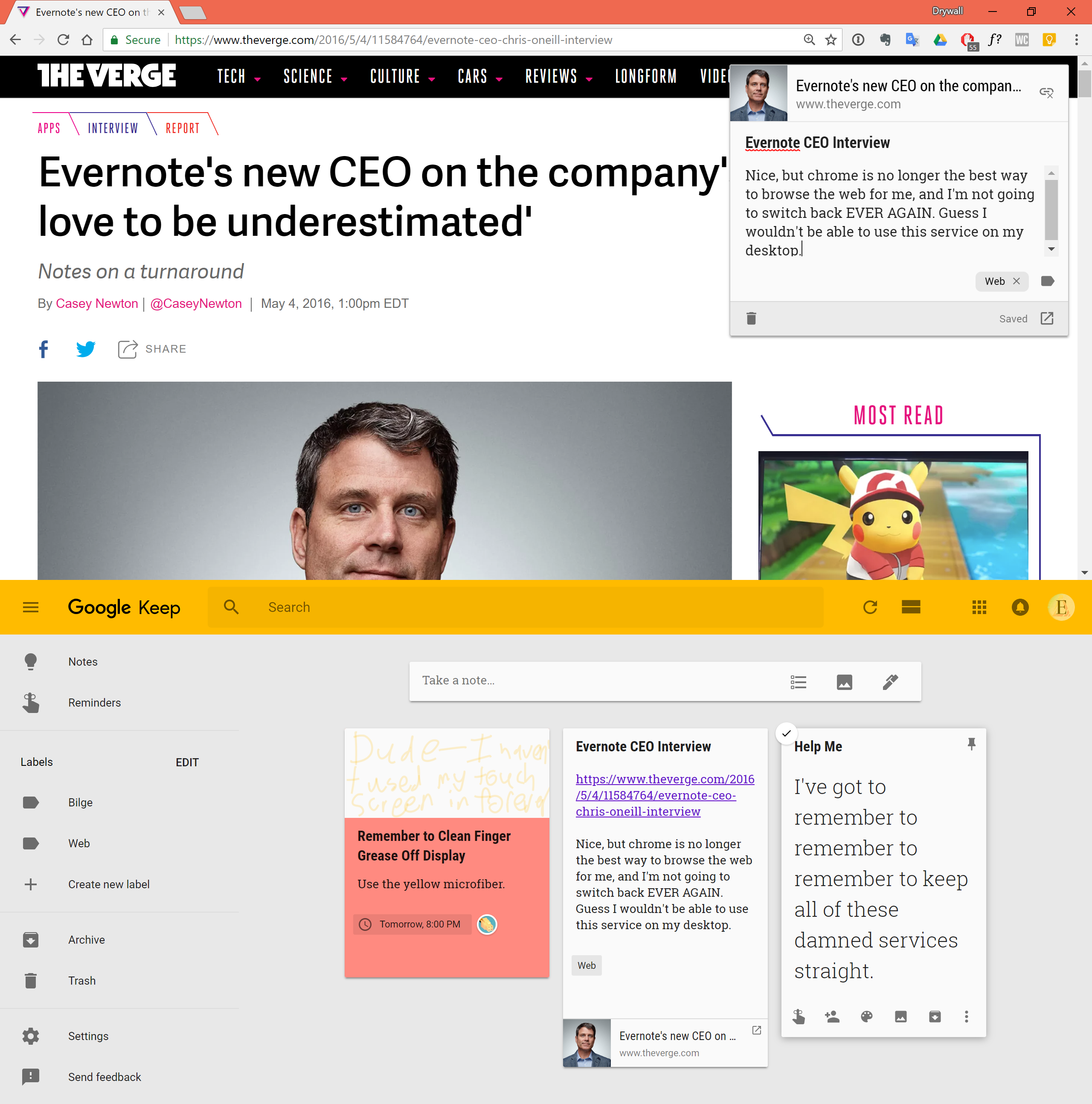The image size is (1092, 1104).
Task: Refresh notes in Google Keep
Action: [x=870, y=607]
